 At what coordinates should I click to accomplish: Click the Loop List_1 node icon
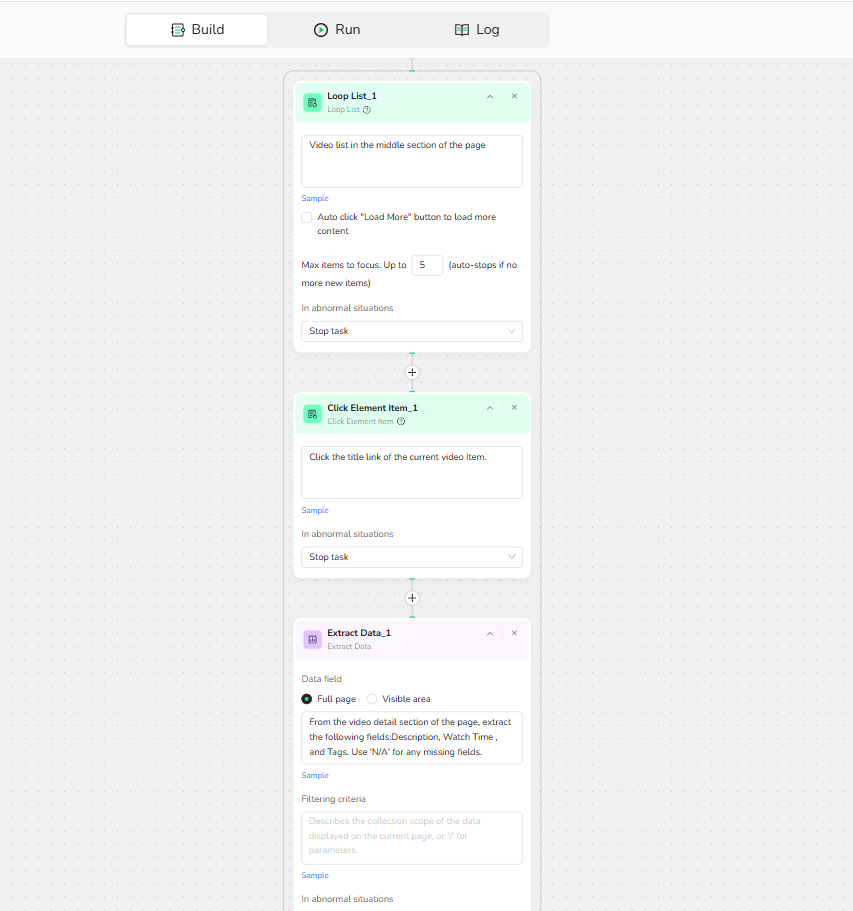(312, 102)
